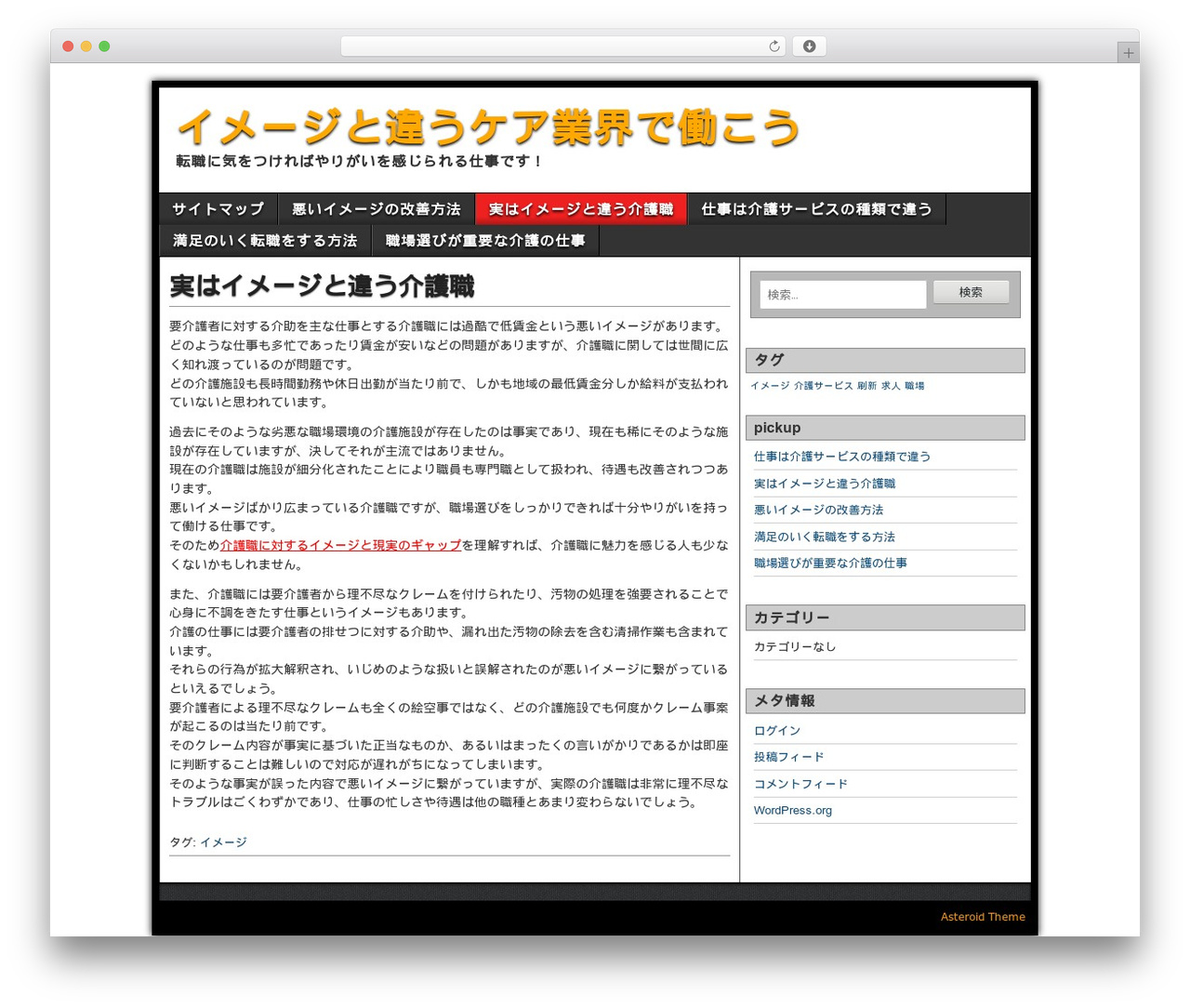Screen dimensions: 1190x1008
Task: Submit search with the 検索 button
Action: click(971, 292)
